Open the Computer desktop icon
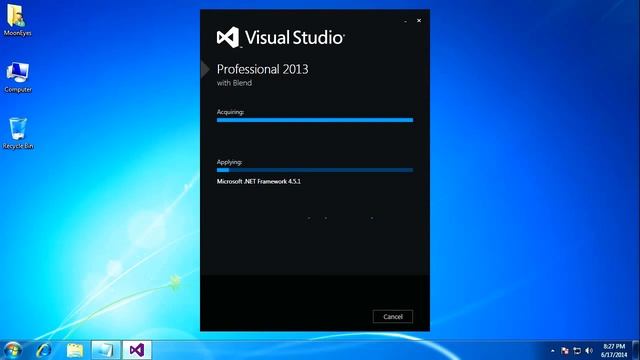This screenshot has width=640, height=360. pos(18,78)
